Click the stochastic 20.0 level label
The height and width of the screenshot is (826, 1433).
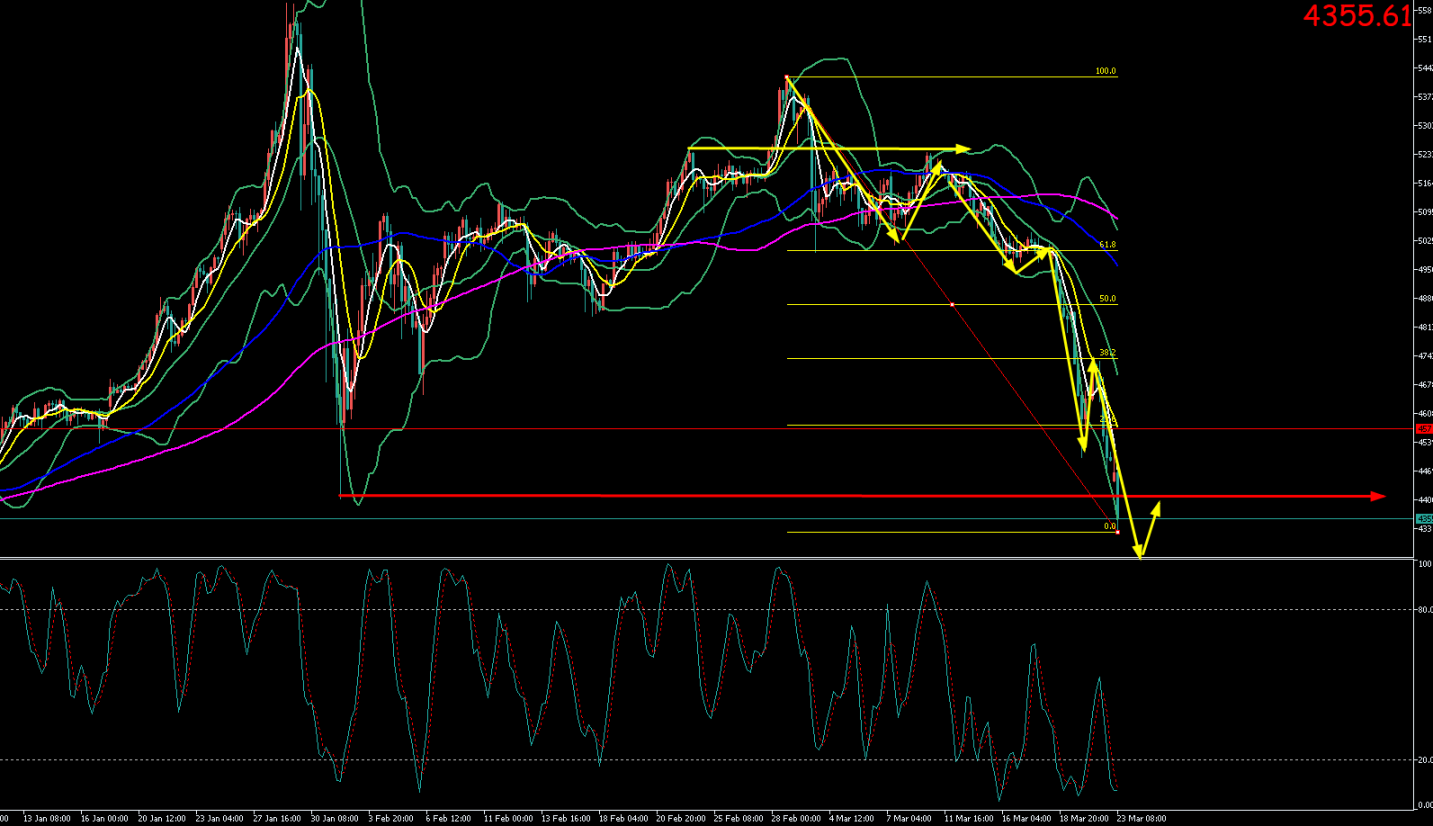1424,760
